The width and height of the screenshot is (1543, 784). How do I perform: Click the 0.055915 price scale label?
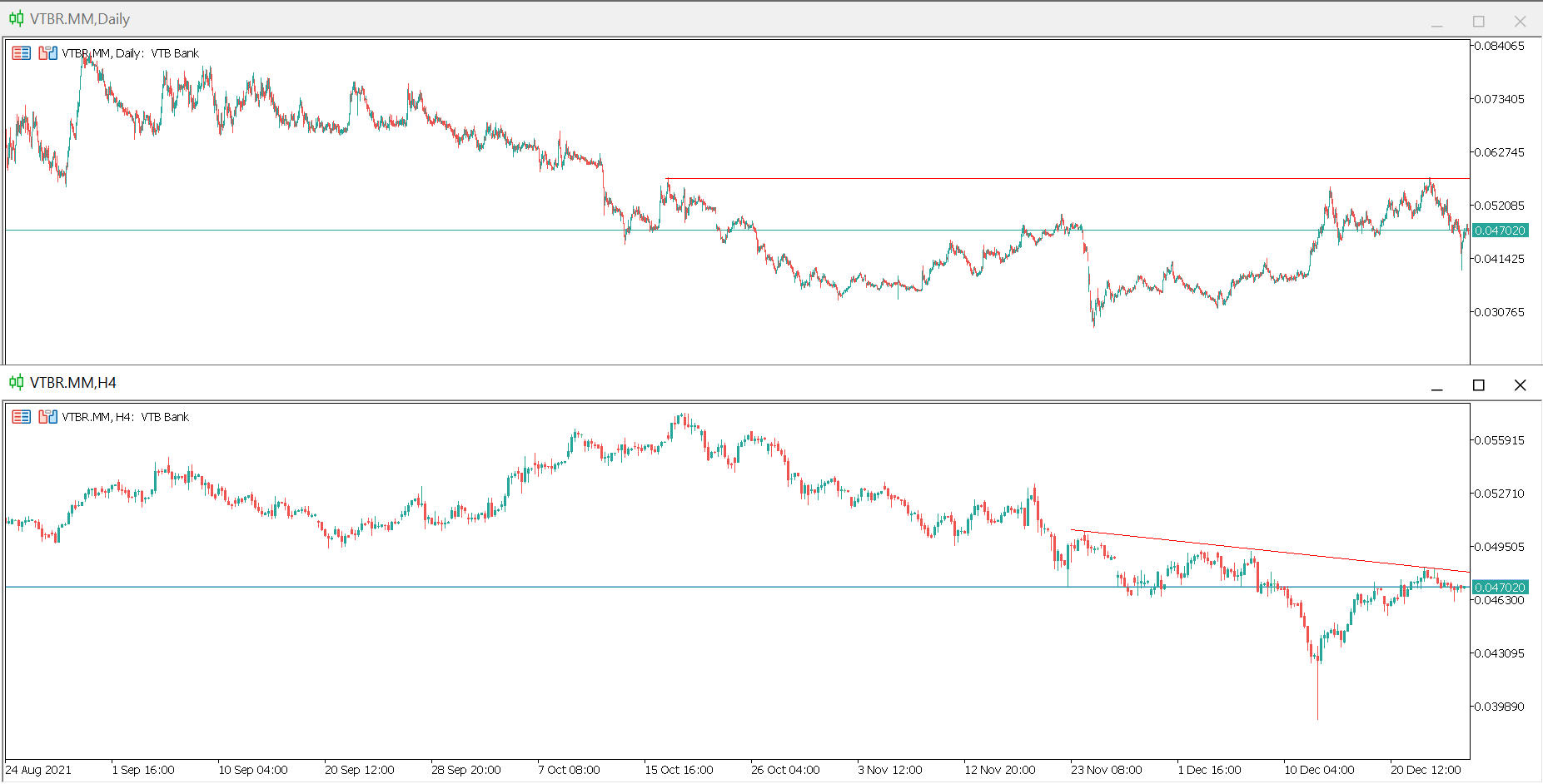[x=1500, y=440]
